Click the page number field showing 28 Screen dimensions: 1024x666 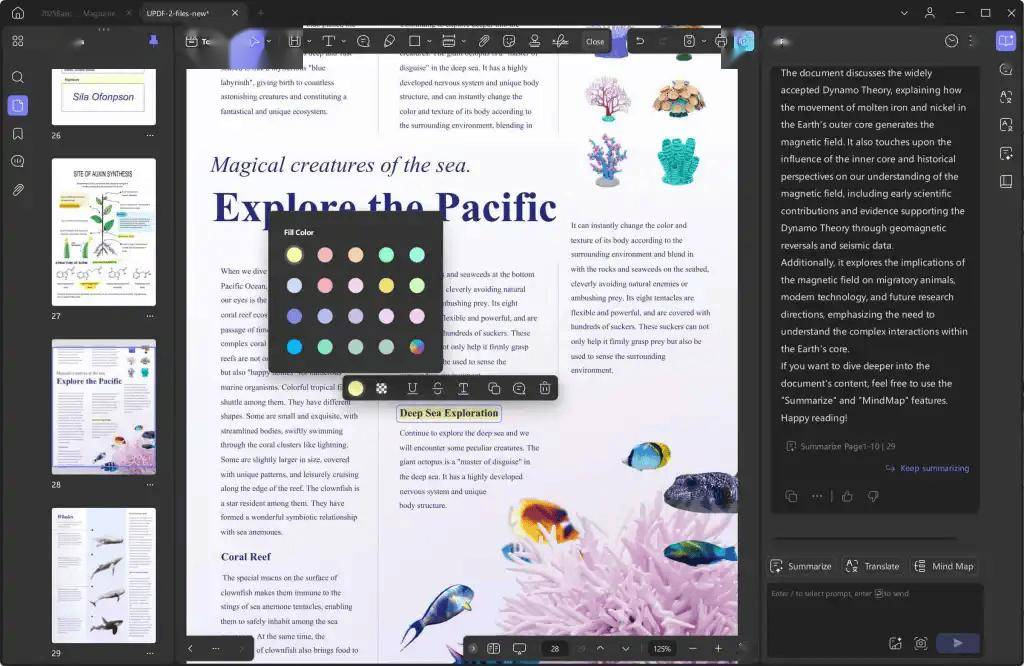click(x=554, y=648)
